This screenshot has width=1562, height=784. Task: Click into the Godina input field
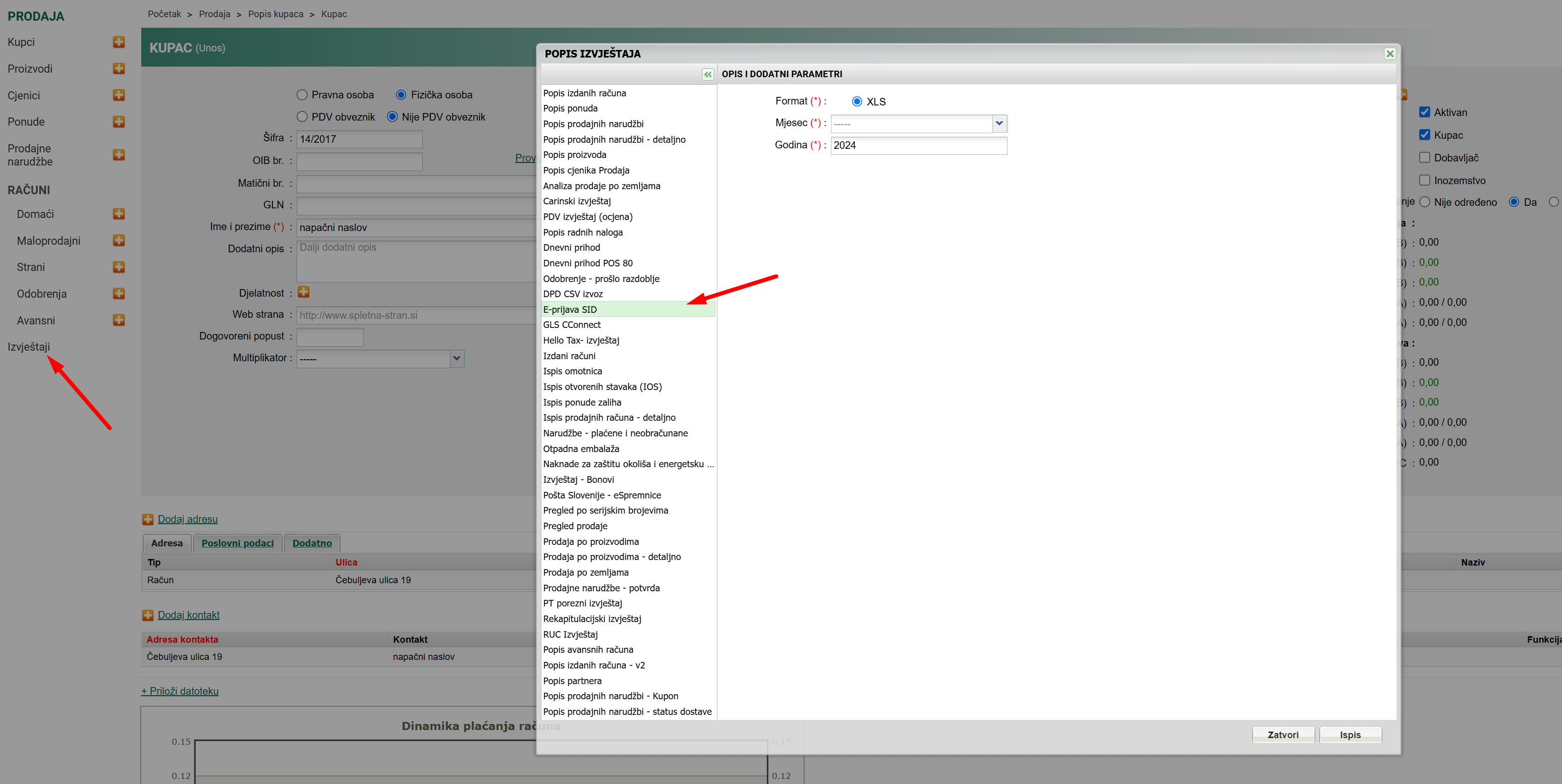click(918, 145)
